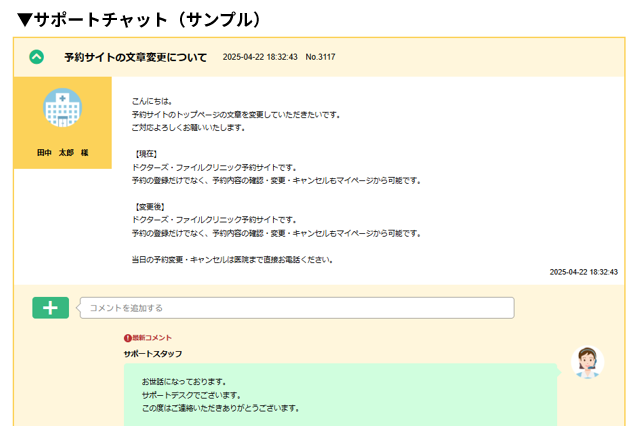Screen dimensions: 638x426
Task: Click the header timestamp beside the title
Action: coord(259,57)
